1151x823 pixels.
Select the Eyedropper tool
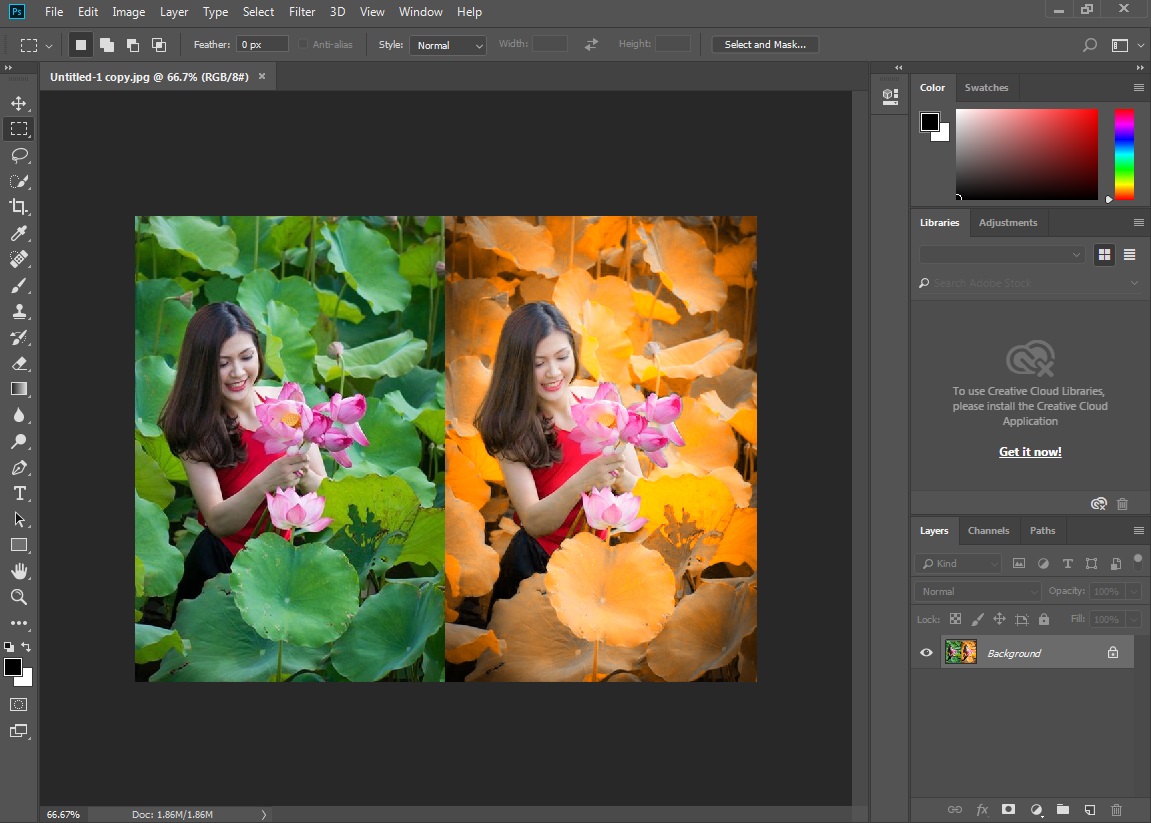19,233
